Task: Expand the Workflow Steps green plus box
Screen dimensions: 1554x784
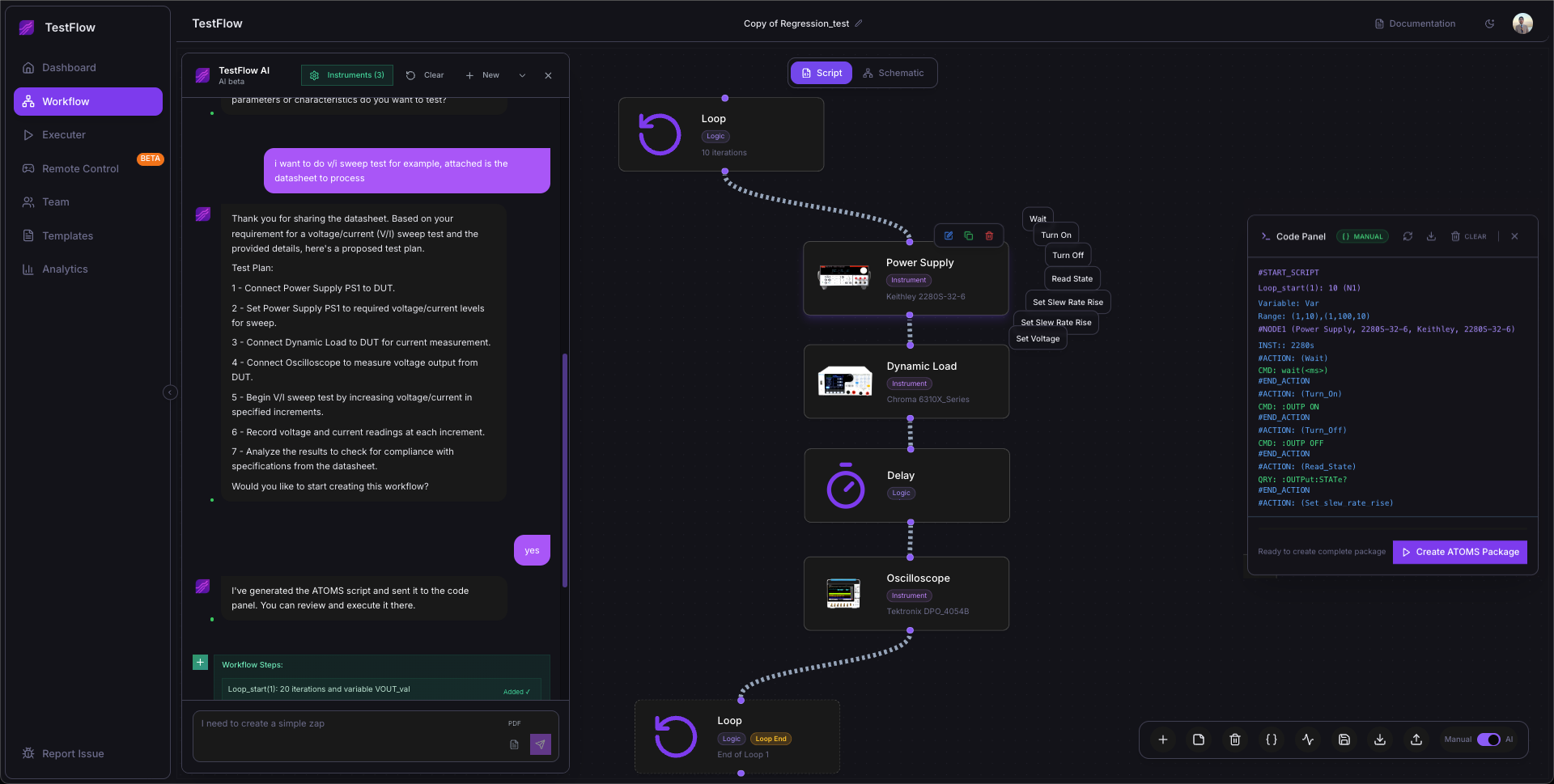Action: [200, 662]
